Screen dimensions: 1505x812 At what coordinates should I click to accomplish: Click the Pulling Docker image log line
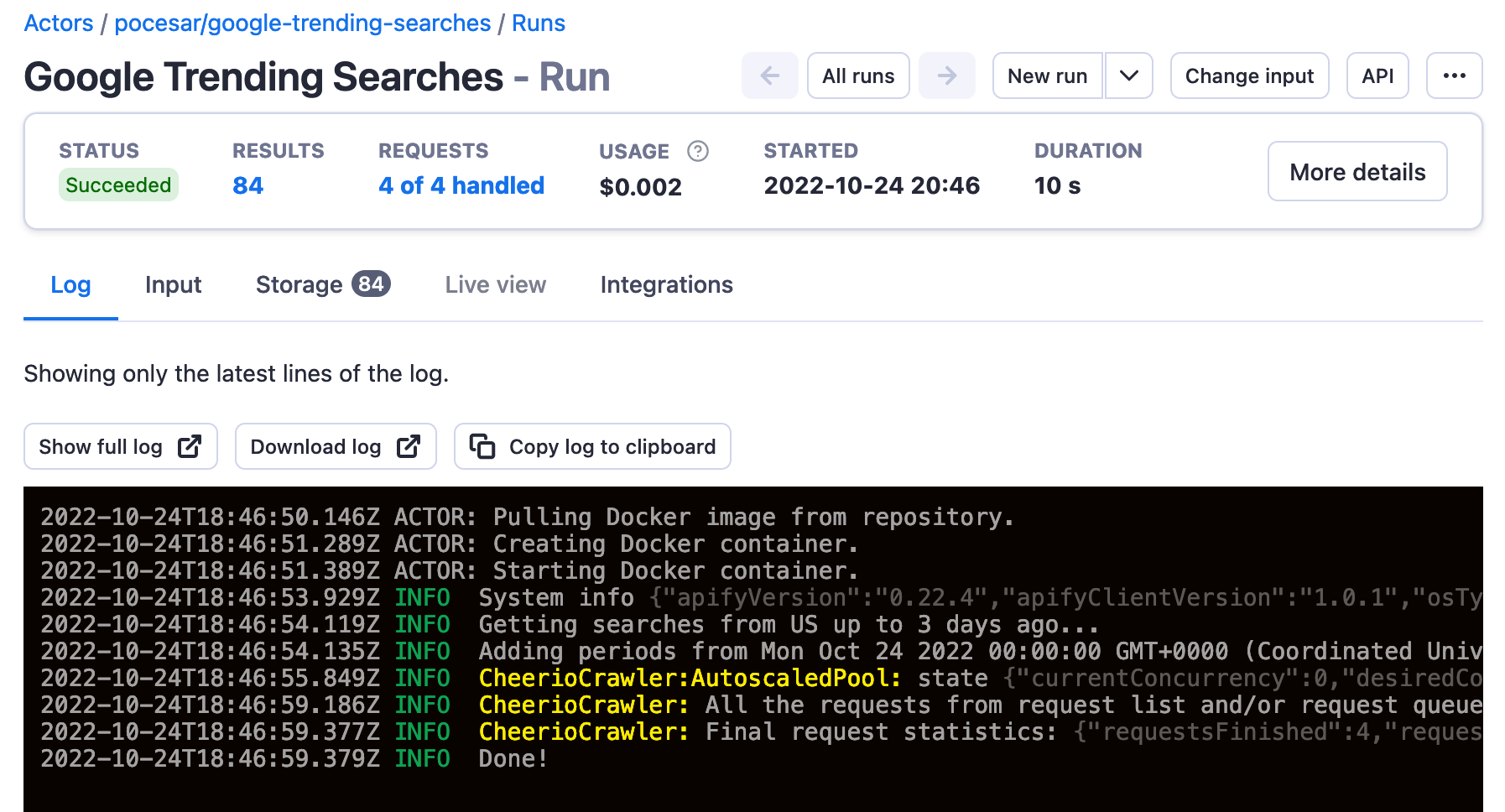coord(527,517)
